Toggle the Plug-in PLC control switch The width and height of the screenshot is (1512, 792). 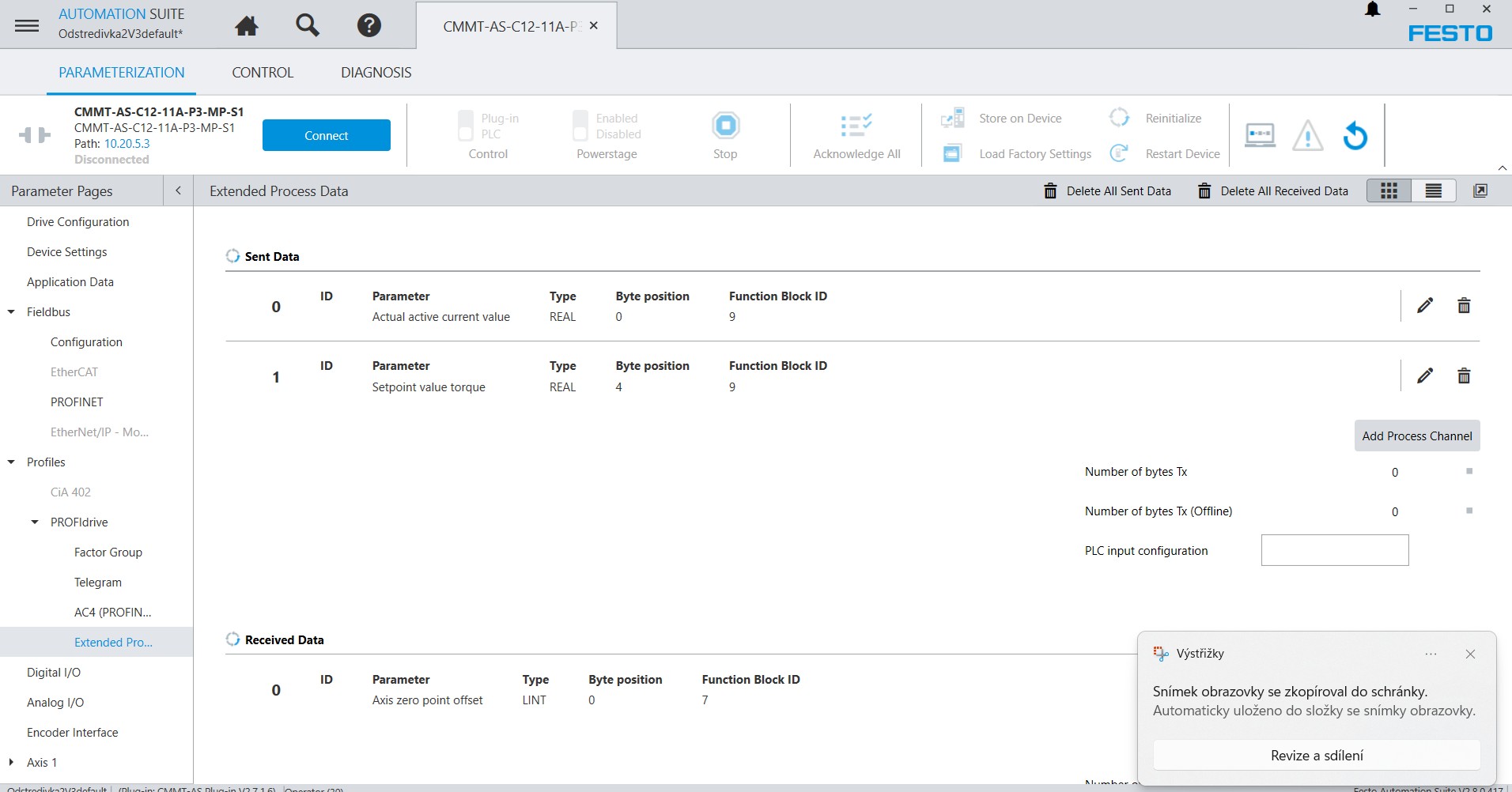(466, 126)
